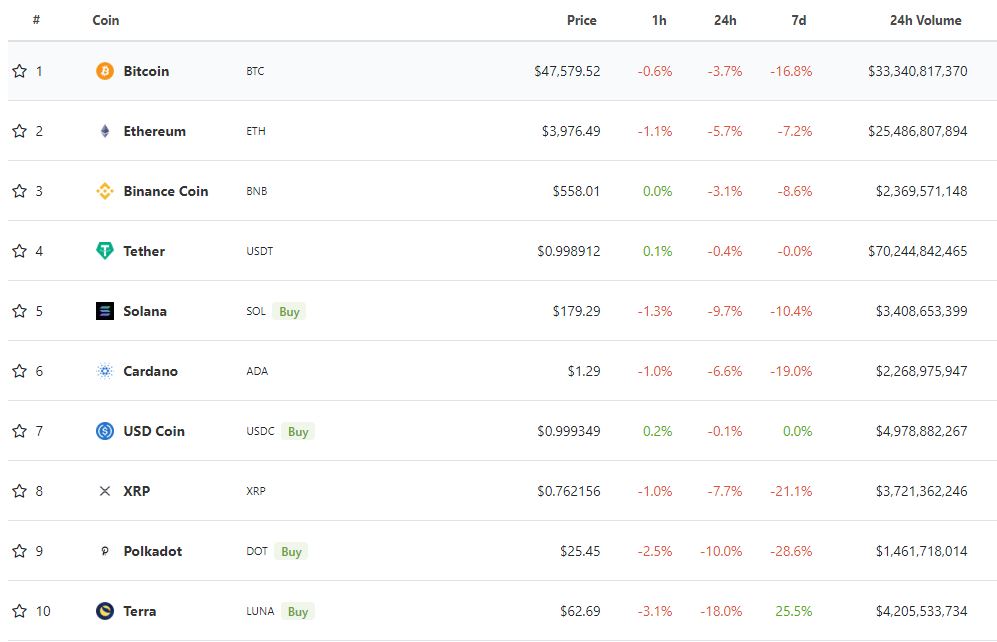Click the green Tether logo icon
The width and height of the screenshot is (997, 642).
105,250
